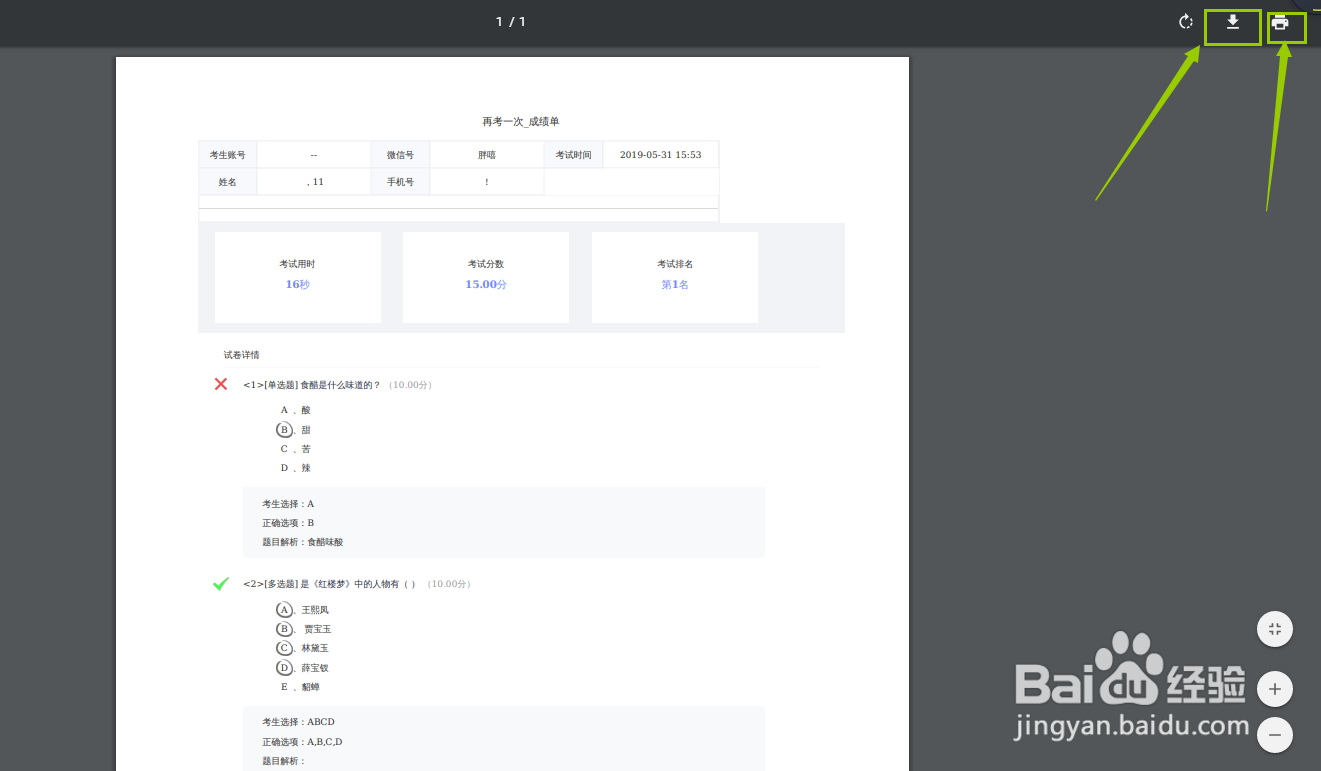1321x771 pixels.
Task: Click option A 酸
Action: pyautogui.click(x=295, y=410)
